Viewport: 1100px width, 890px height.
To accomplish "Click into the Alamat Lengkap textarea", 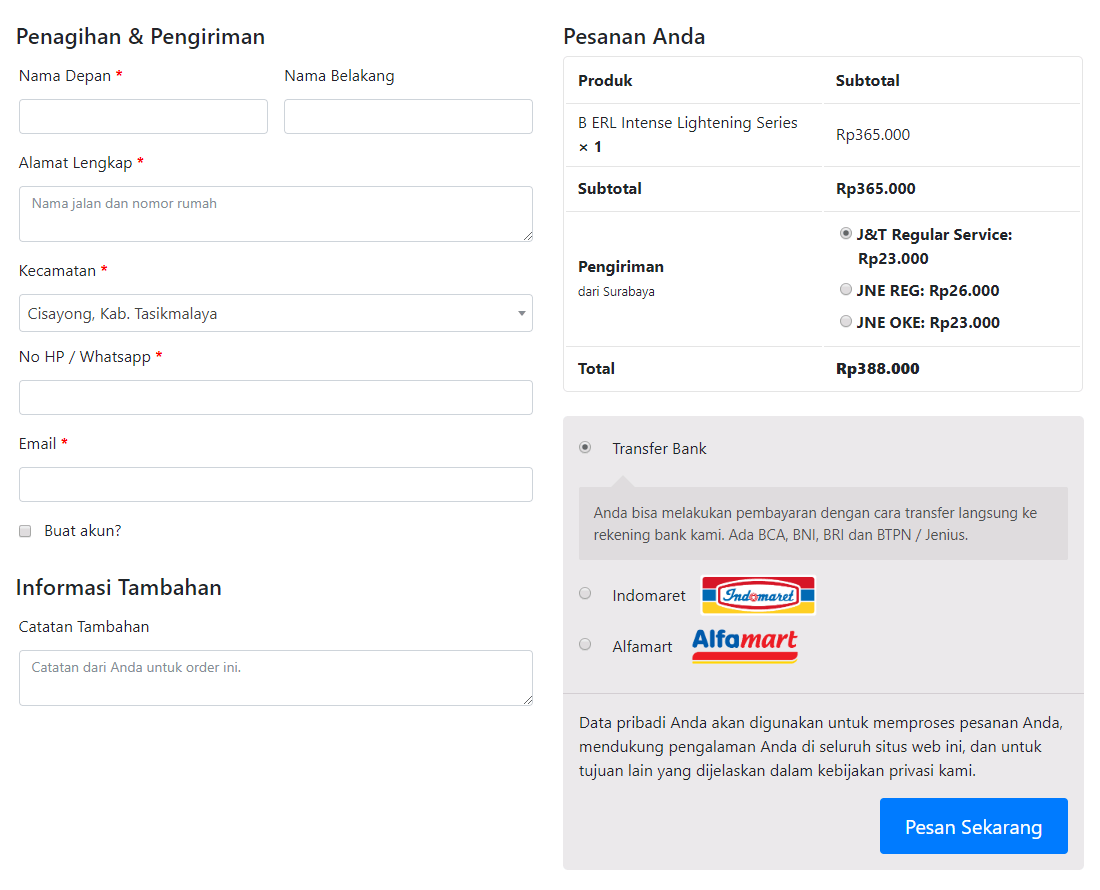I will click(275, 213).
